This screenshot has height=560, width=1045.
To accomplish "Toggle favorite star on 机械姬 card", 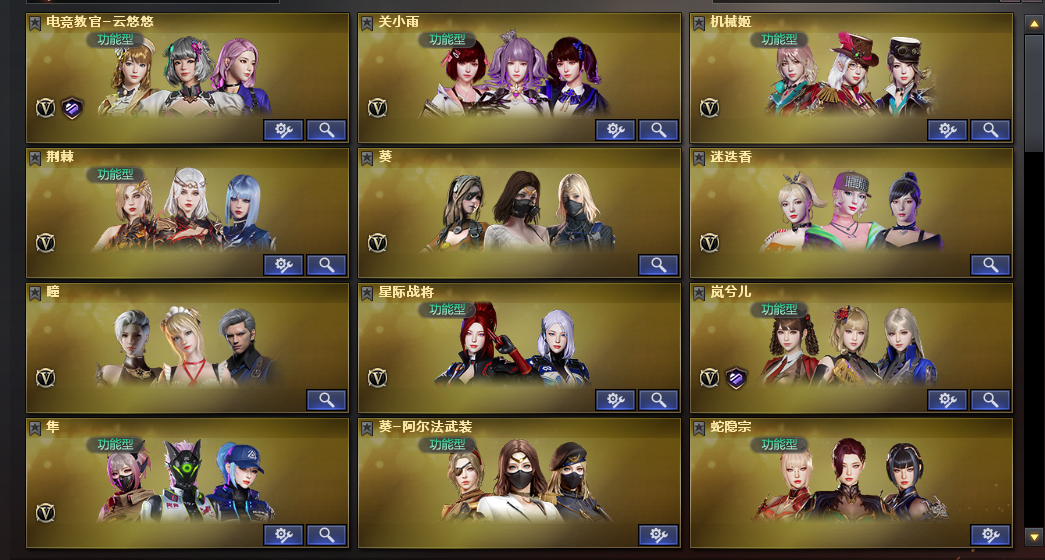I will (x=698, y=23).
